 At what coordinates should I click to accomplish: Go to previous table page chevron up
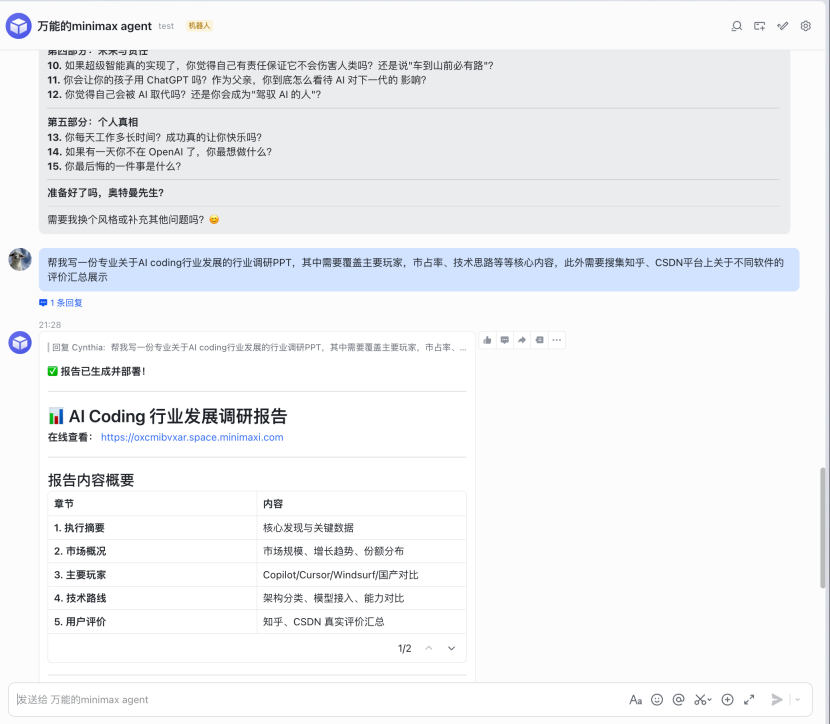coord(429,648)
